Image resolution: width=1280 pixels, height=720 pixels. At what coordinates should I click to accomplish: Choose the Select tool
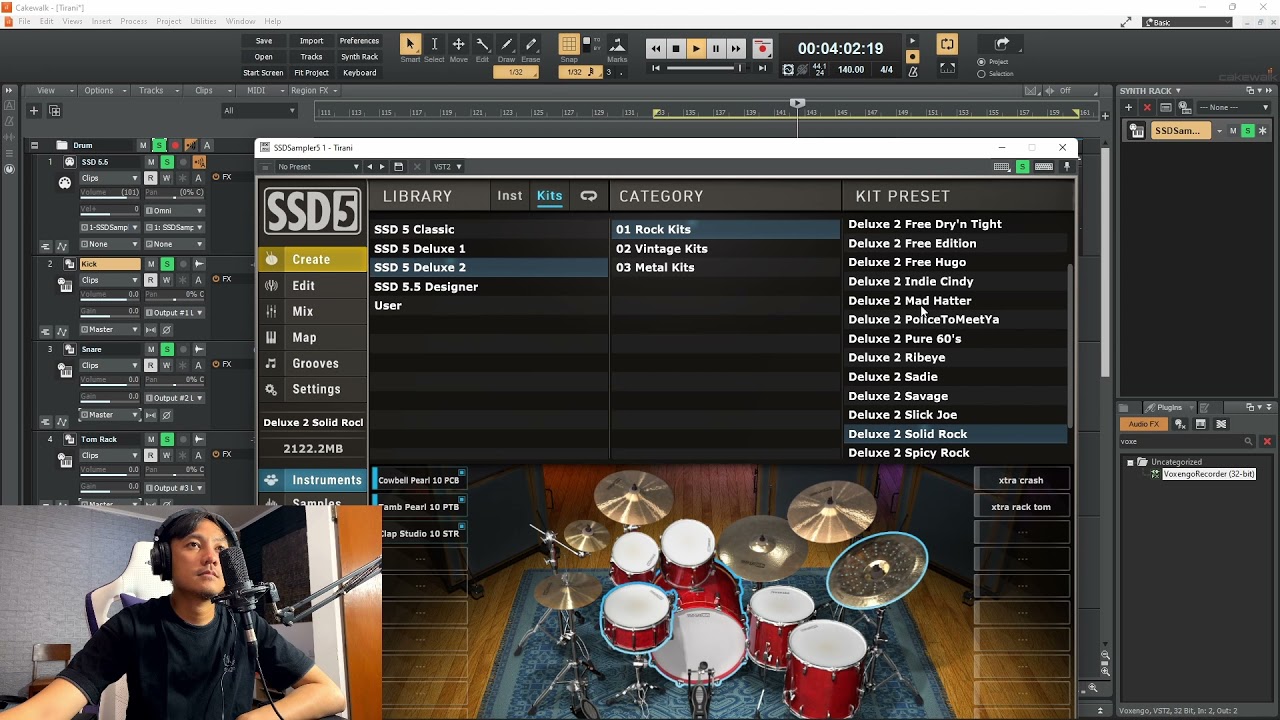click(x=434, y=44)
